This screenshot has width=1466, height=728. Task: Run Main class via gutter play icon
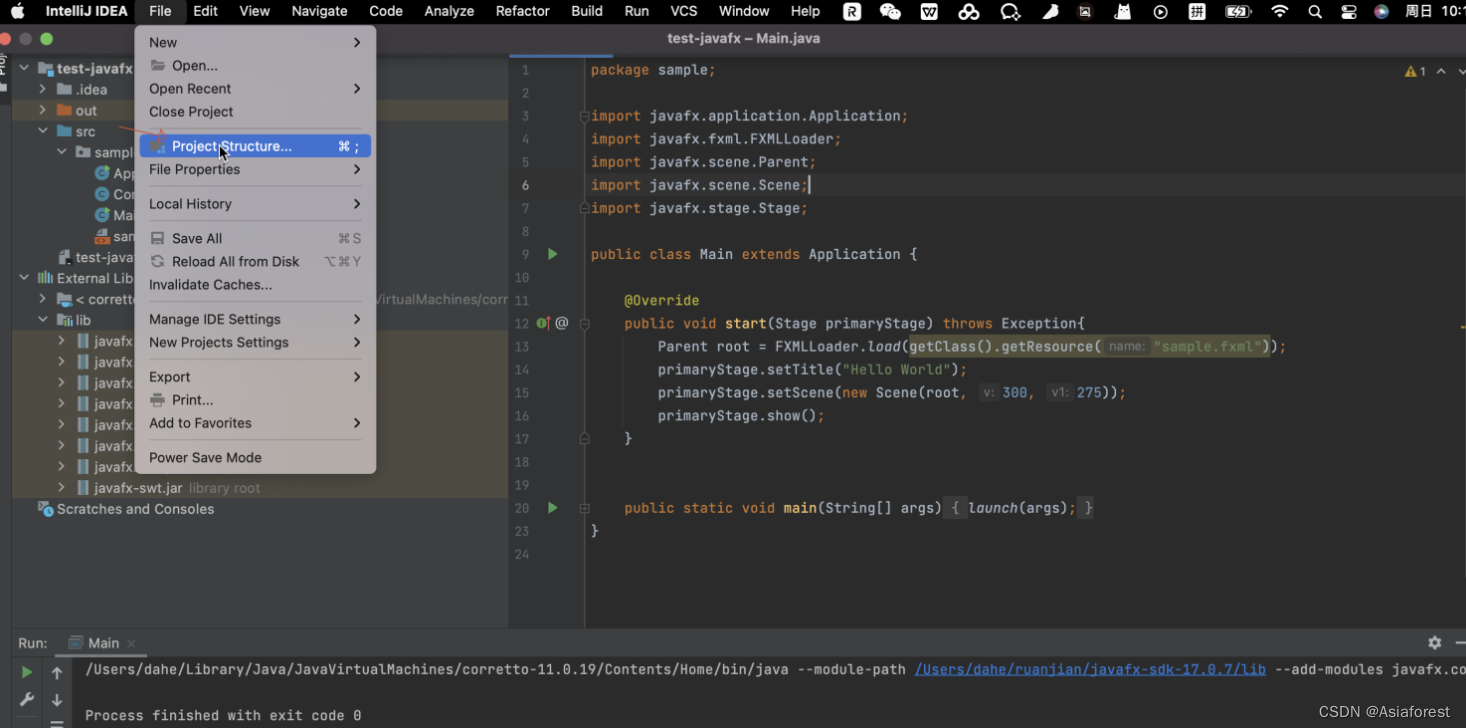coord(552,254)
